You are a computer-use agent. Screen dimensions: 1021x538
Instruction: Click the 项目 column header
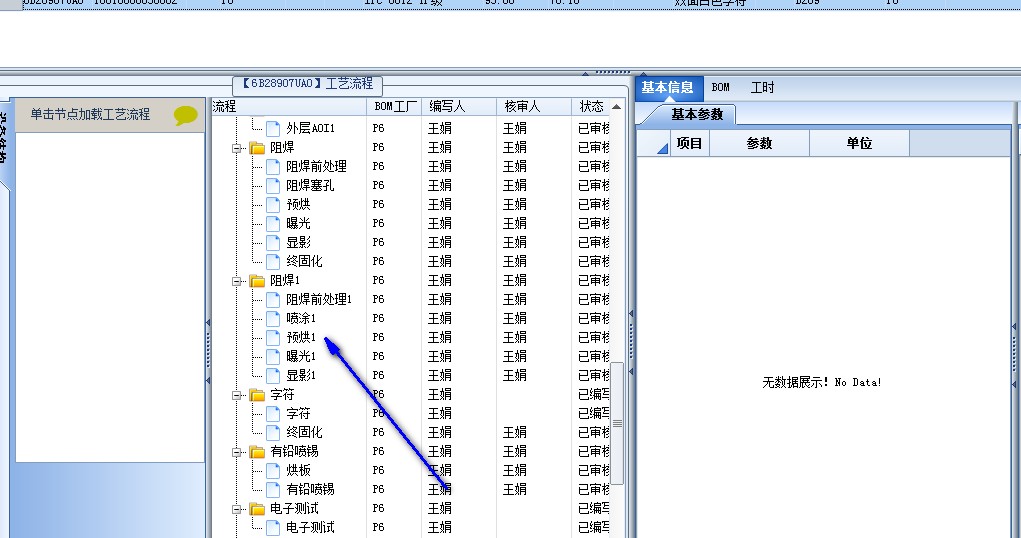[x=690, y=143]
